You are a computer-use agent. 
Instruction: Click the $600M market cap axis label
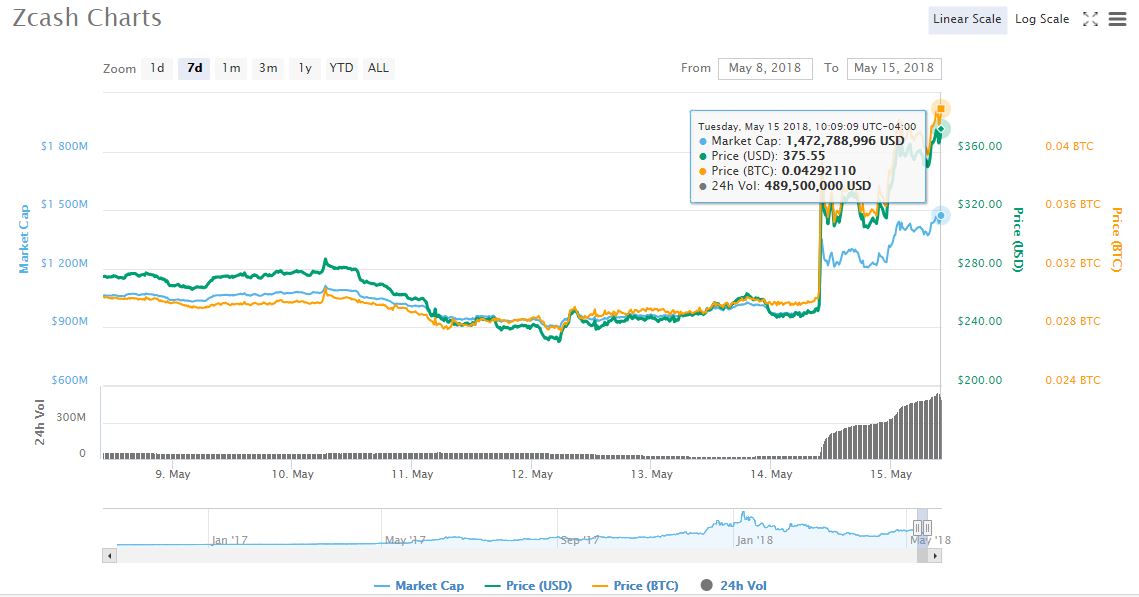coord(70,380)
